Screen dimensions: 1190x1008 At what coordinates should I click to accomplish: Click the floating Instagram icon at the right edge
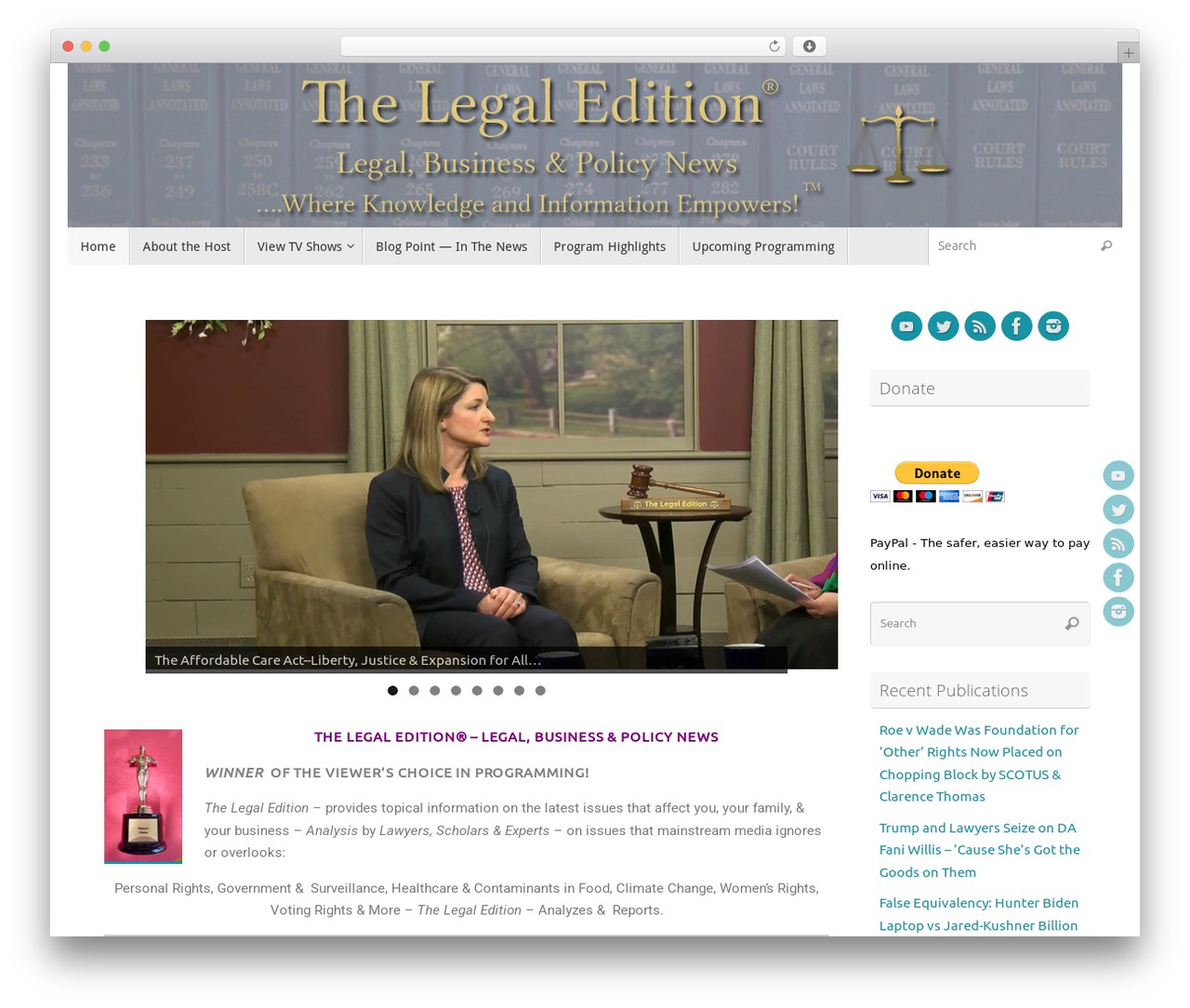point(1118,611)
